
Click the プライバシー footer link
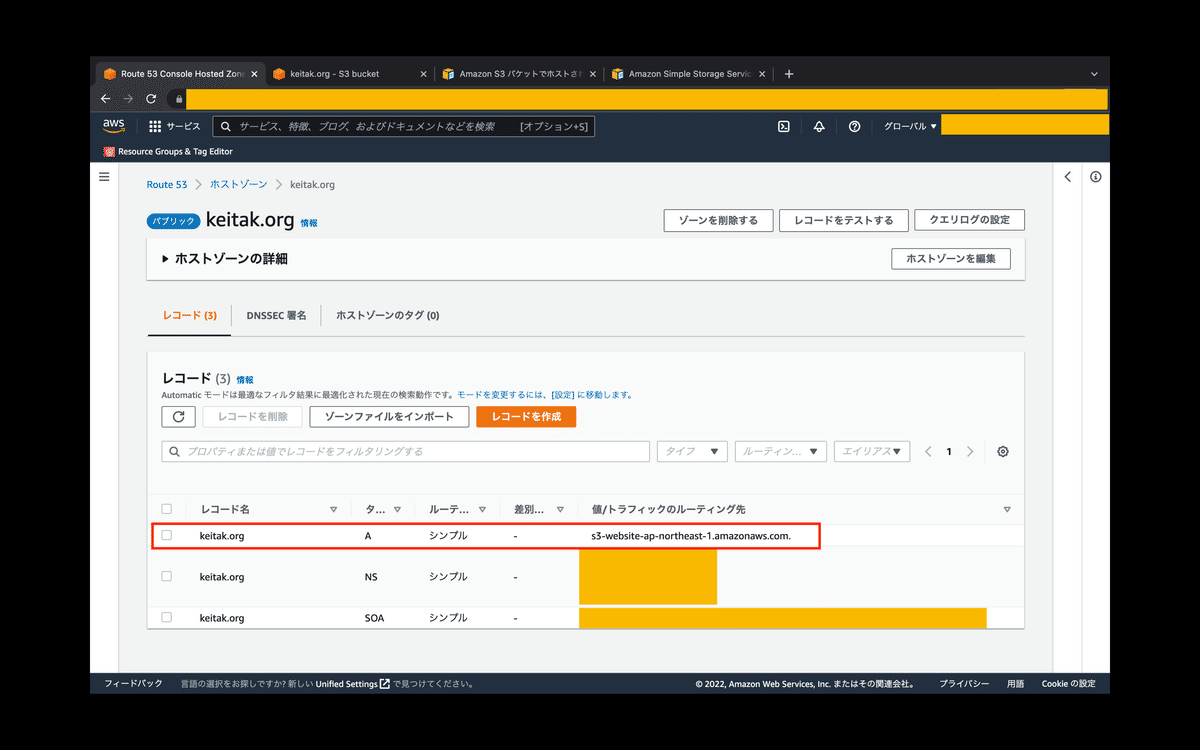tap(964, 684)
